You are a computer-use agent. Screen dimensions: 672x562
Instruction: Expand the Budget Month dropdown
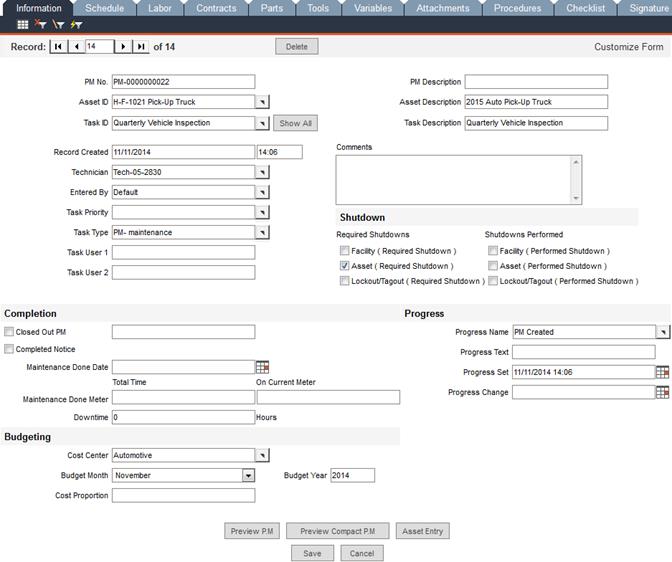click(248, 475)
